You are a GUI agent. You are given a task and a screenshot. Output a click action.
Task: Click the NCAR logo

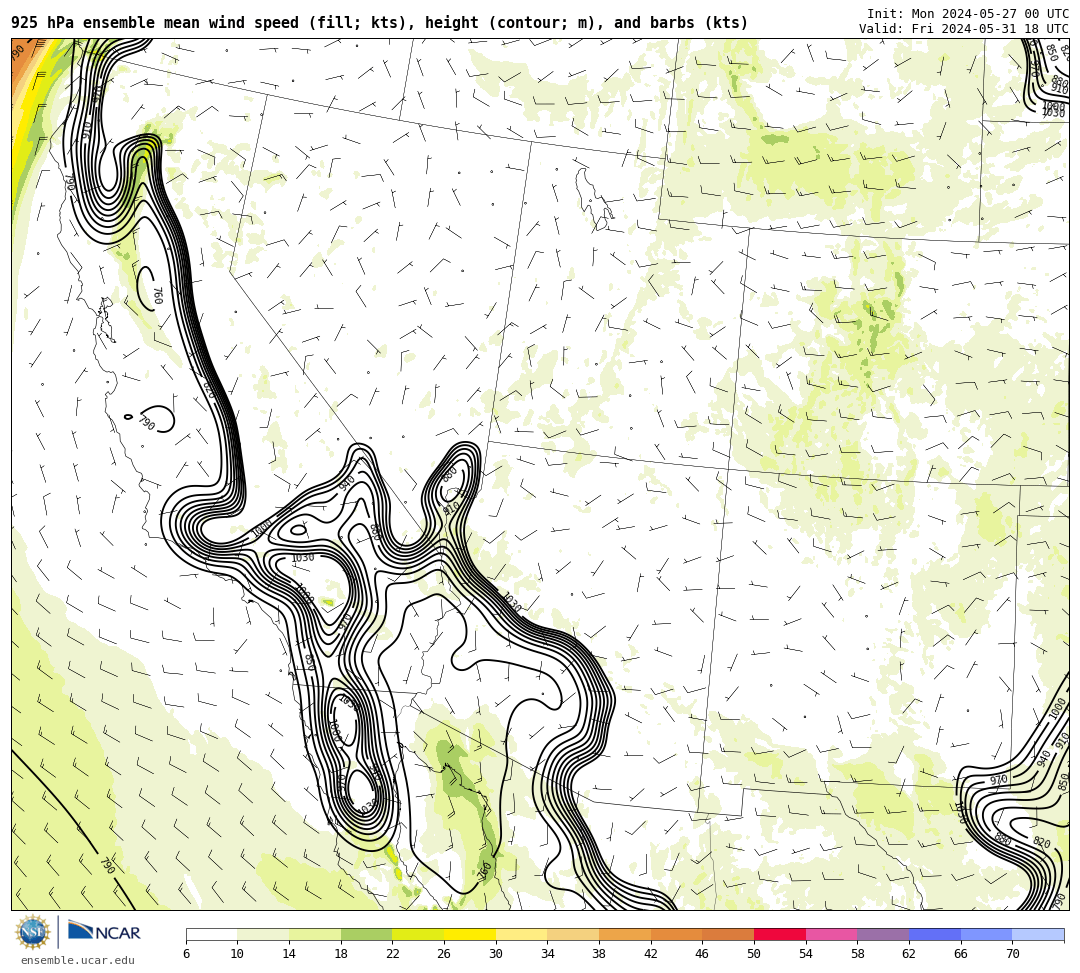(104, 932)
